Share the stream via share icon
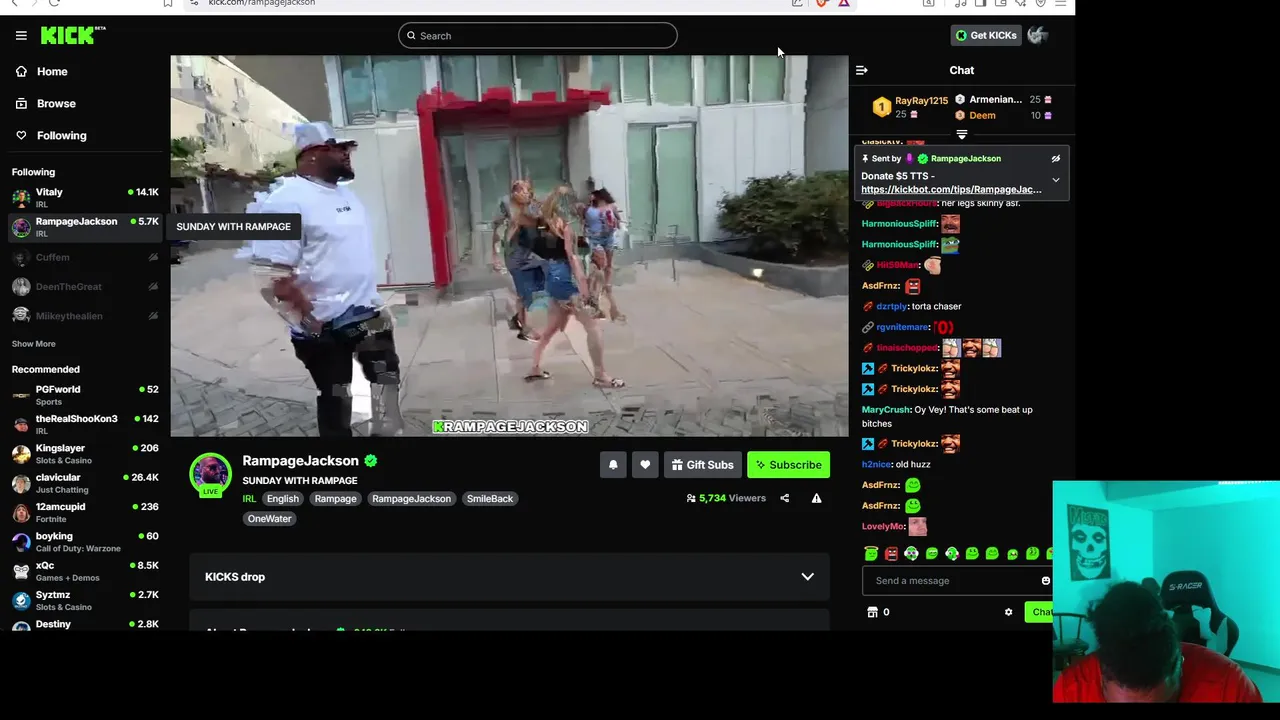The image size is (1280, 720). (784, 498)
